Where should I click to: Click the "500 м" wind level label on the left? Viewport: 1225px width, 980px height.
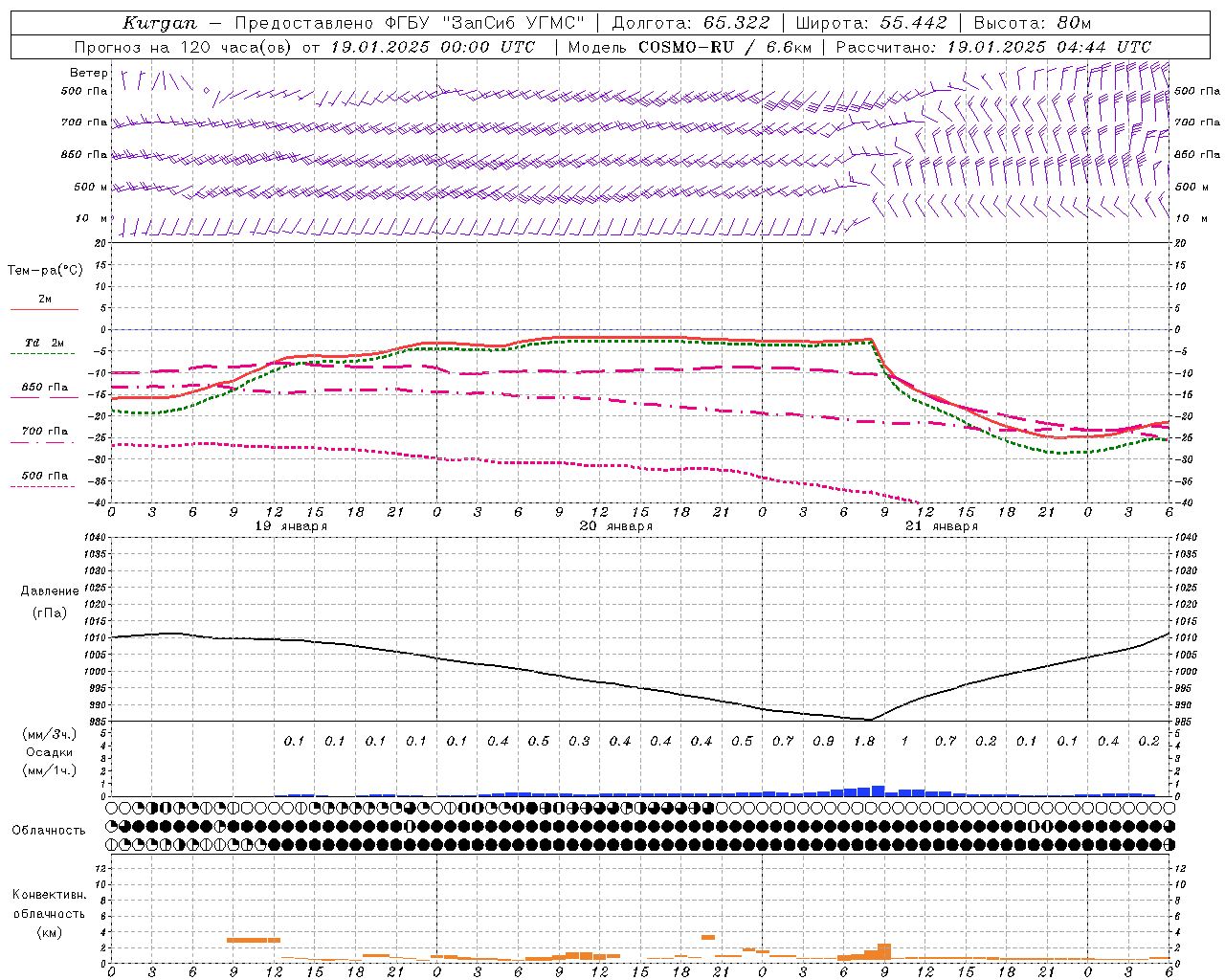point(91,187)
